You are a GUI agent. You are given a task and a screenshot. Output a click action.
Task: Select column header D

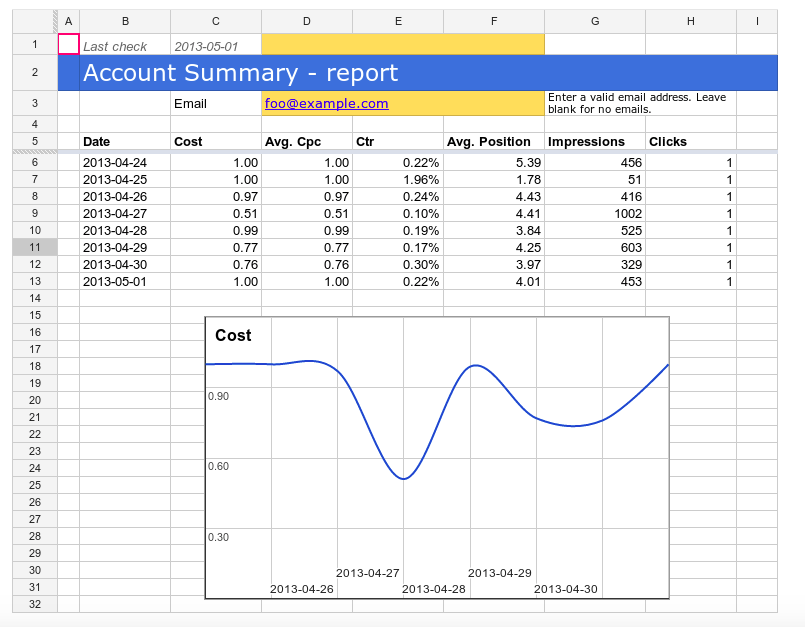[x=306, y=21]
